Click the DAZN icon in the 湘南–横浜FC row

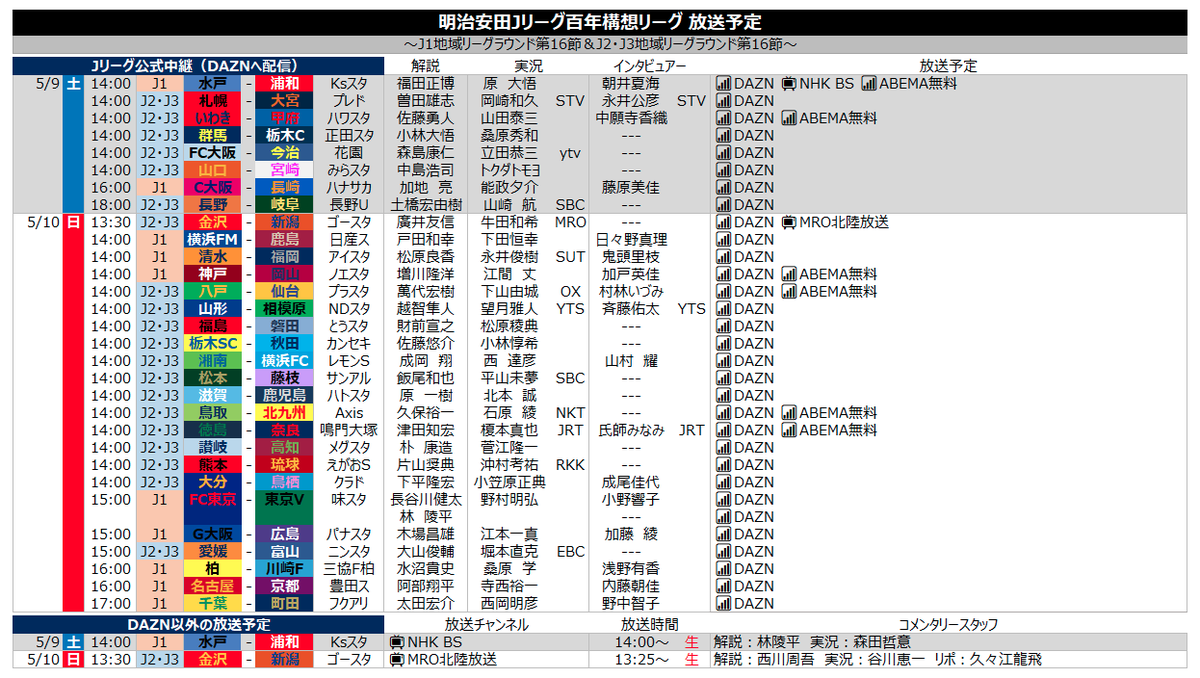click(x=724, y=361)
